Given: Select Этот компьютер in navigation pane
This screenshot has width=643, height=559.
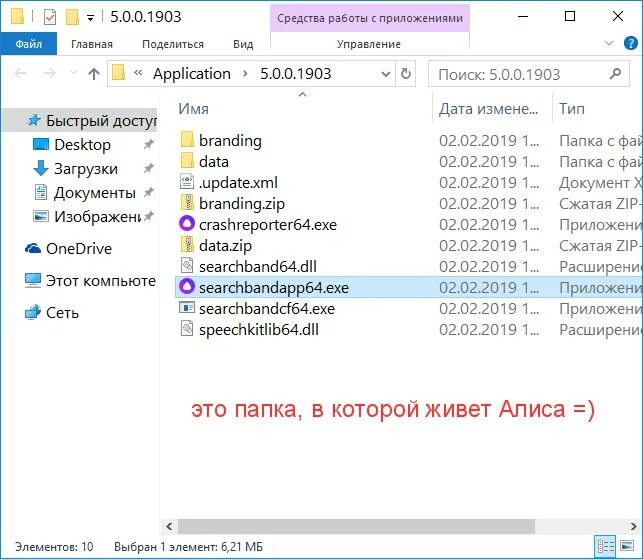Looking at the screenshot, I should click(x=100, y=281).
